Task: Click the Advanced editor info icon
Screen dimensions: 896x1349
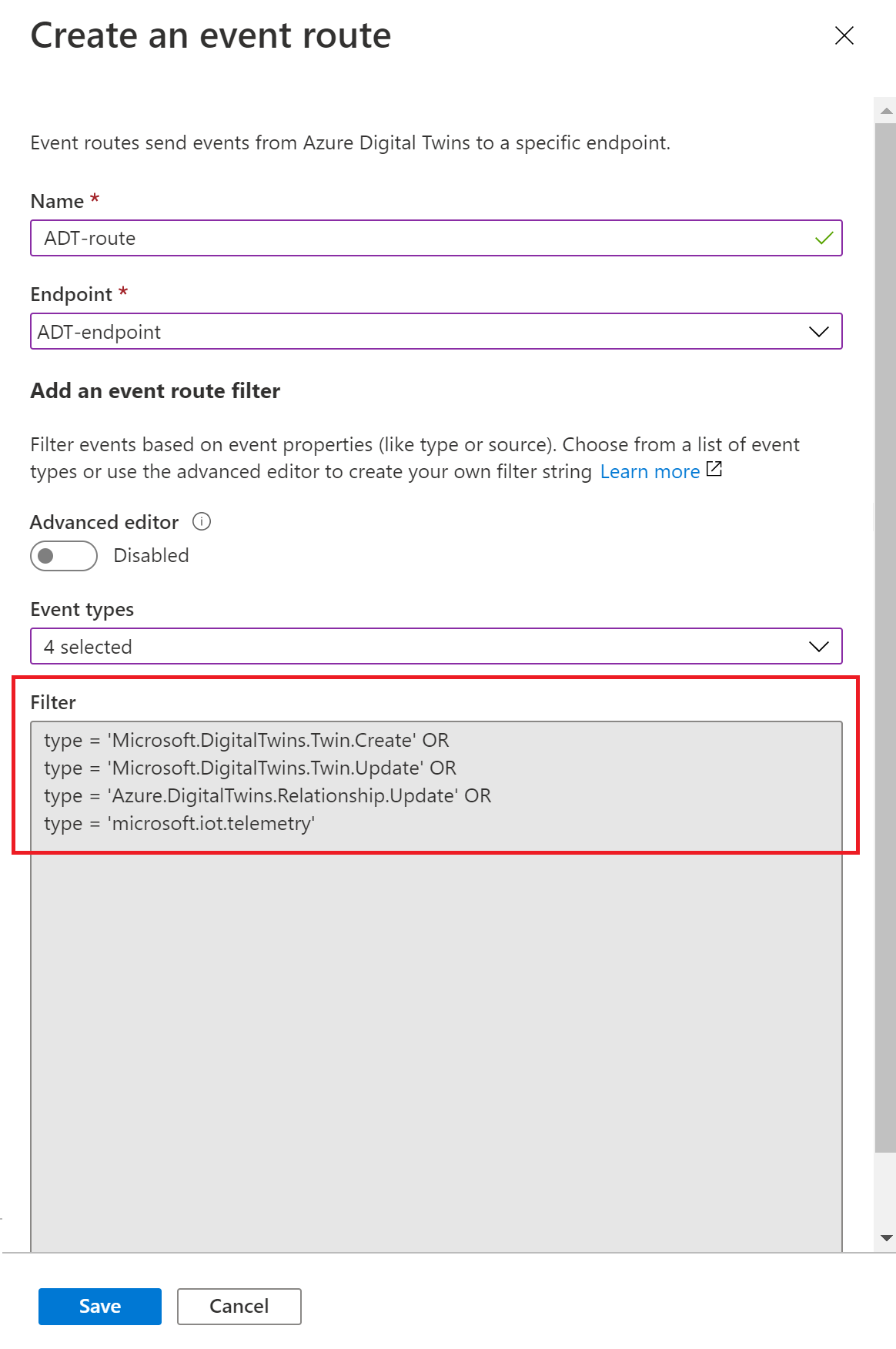Action: [x=202, y=522]
